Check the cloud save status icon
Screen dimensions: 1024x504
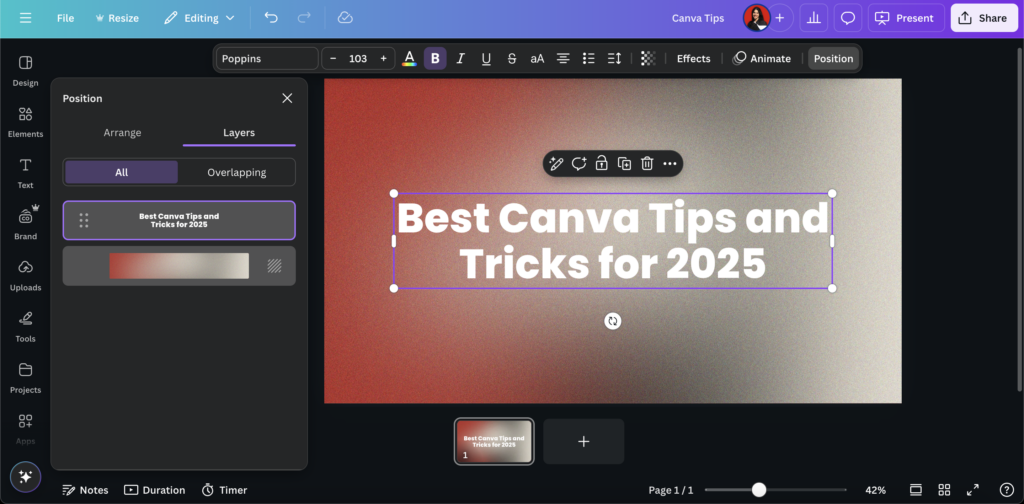pyautogui.click(x=345, y=18)
